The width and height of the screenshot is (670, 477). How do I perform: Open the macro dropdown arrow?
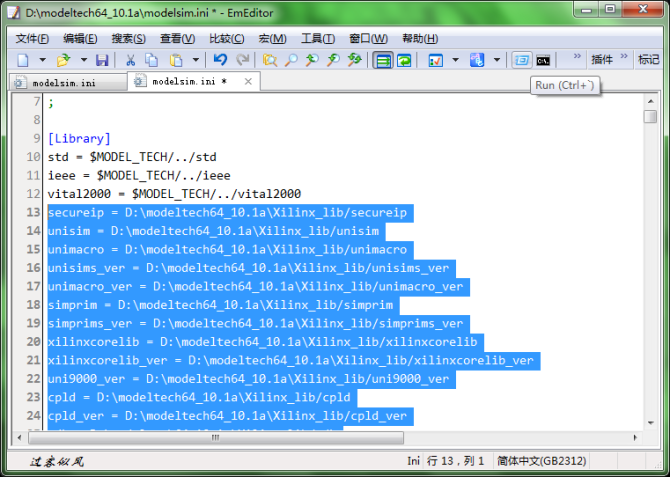[x=497, y=60]
